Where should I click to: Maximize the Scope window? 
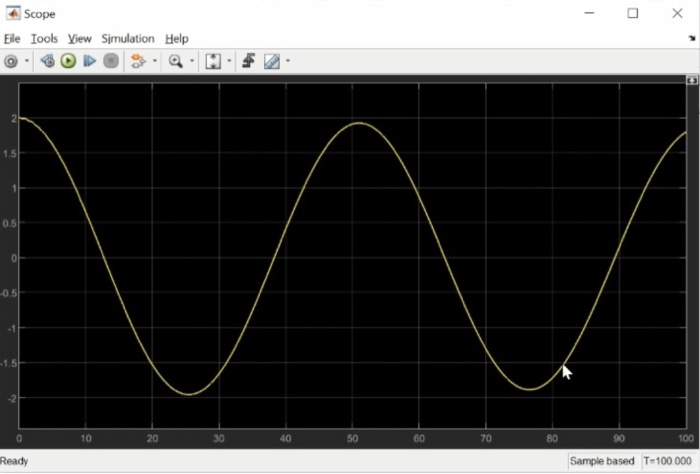633,13
